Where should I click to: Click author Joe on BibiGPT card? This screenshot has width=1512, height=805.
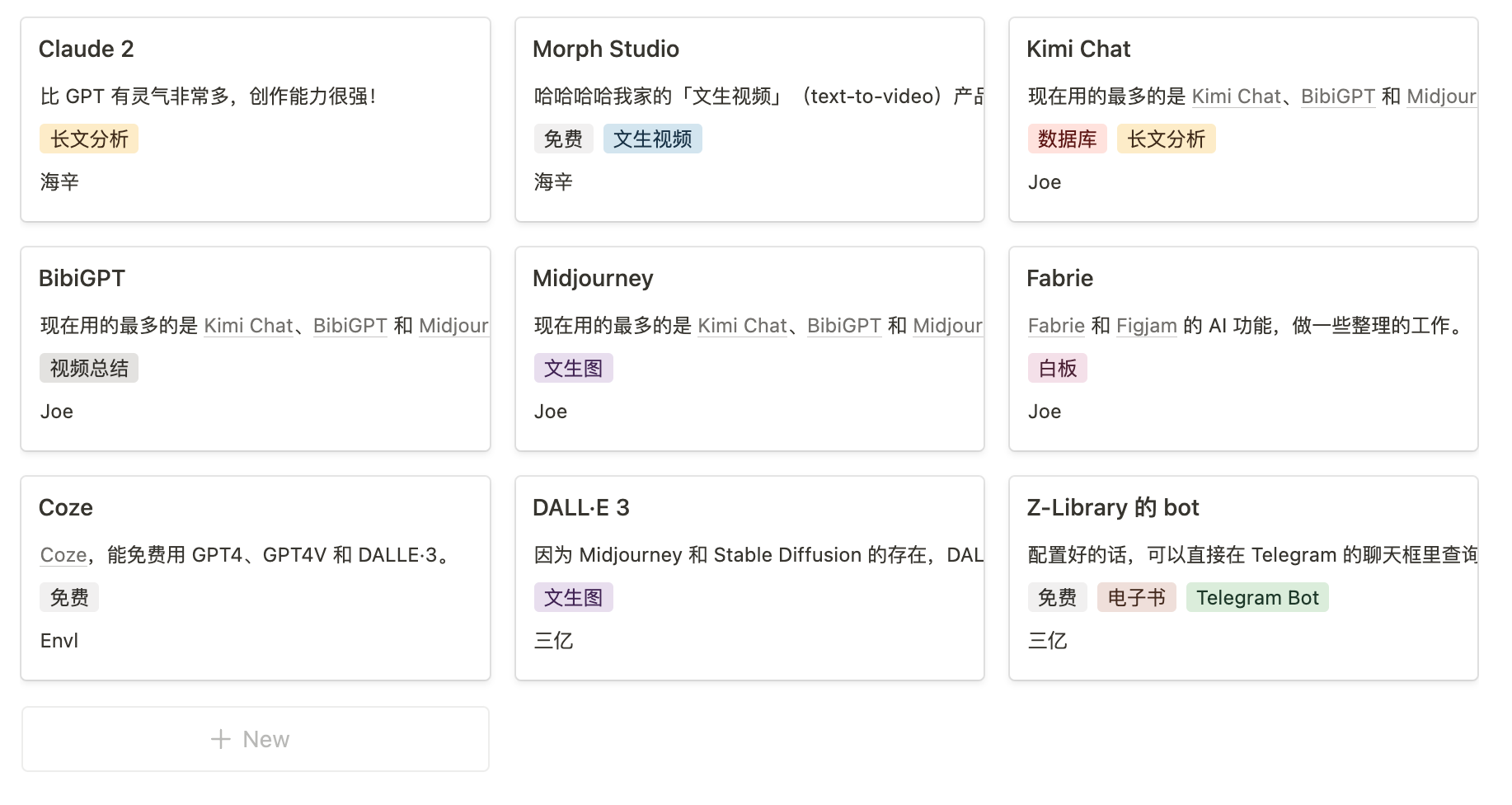[57, 412]
